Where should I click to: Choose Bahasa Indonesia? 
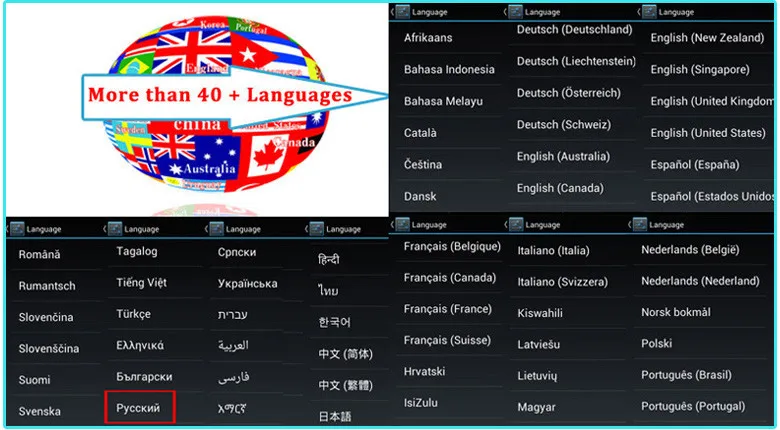click(x=450, y=69)
